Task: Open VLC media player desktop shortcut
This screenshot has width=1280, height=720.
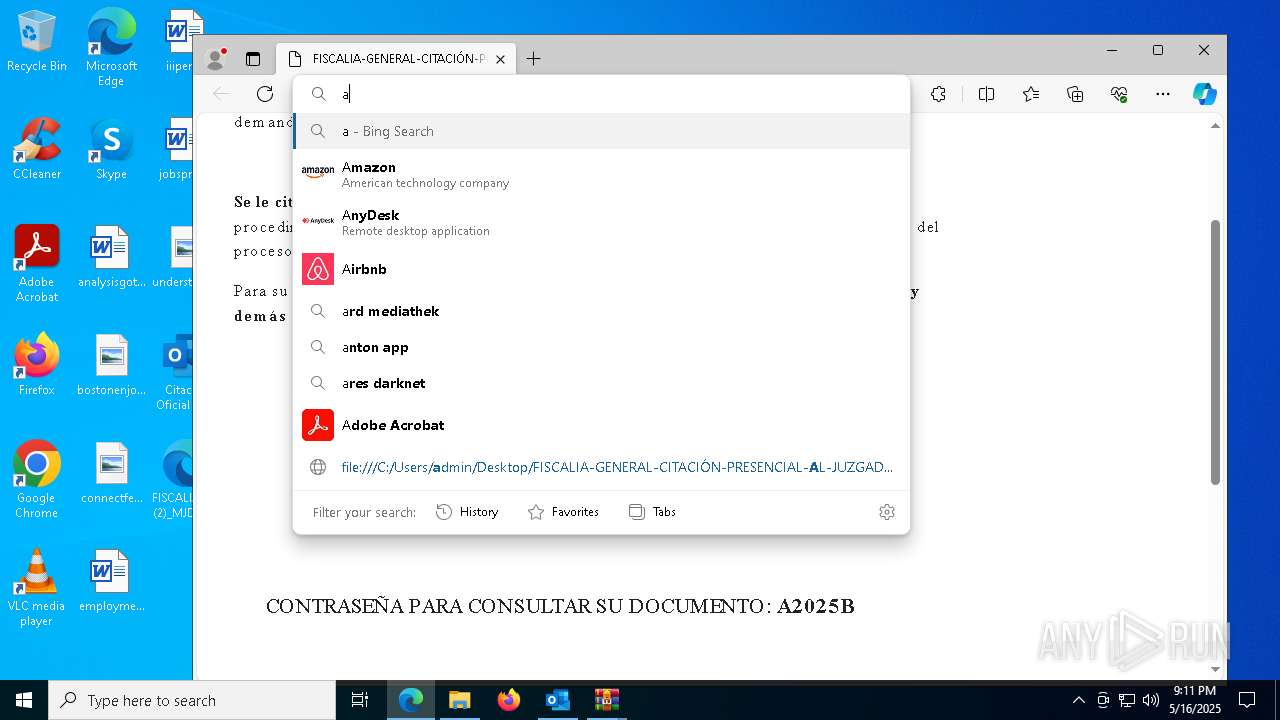Action: tap(37, 588)
